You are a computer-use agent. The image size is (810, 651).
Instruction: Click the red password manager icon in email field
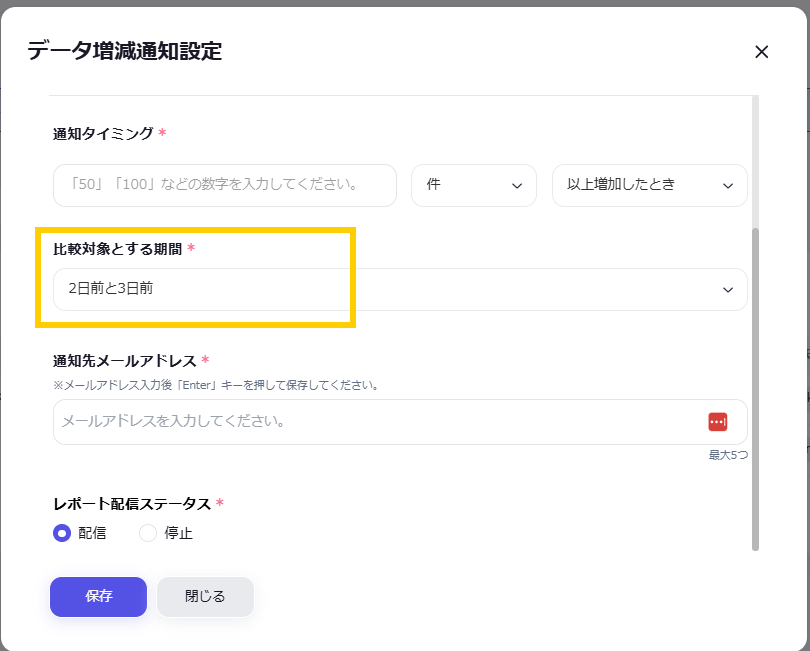(717, 422)
